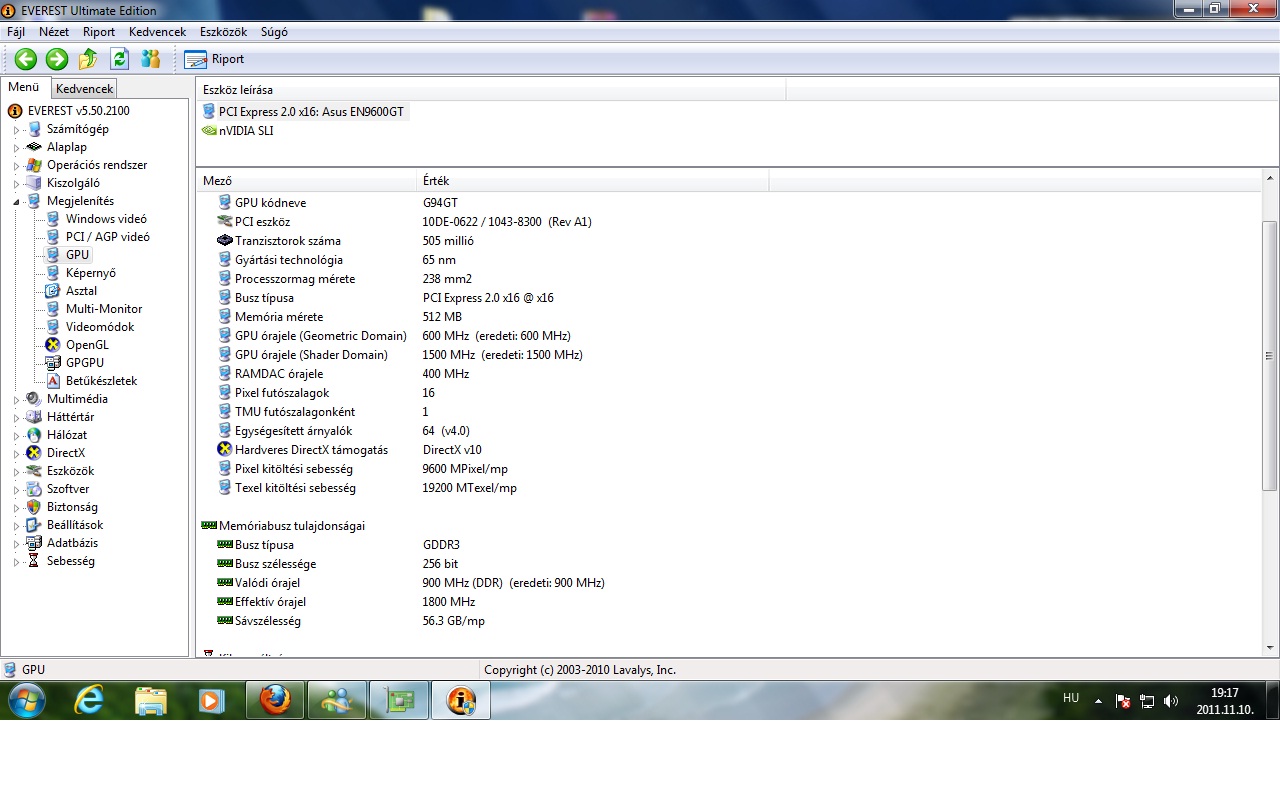The width and height of the screenshot is (1280, 800).
Task: Open the Kedvencek menu in menu bar
Action: coord(158,32)
